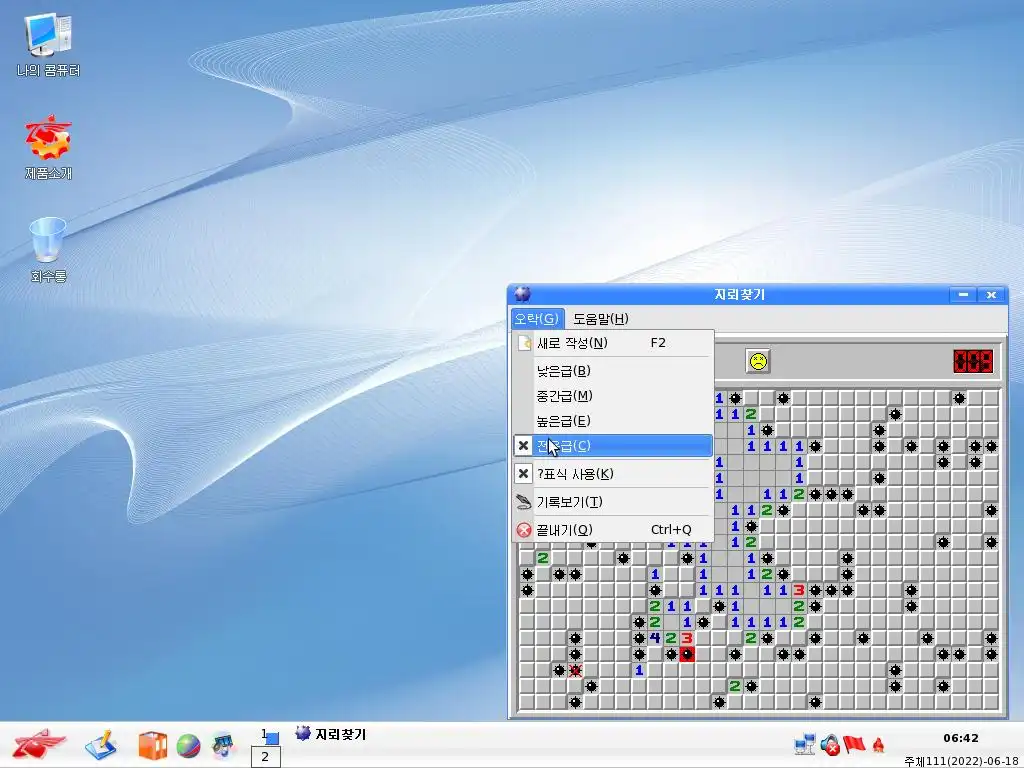Open the 도움말(H) menu
The width and height of the screenshot is (1024, 768).
point(601,319)
